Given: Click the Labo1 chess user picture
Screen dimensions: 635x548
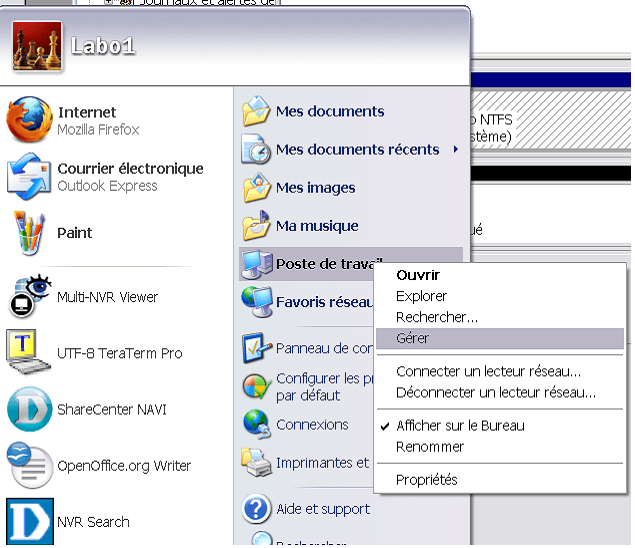Looking at the screenshot, I should (37, 46).
